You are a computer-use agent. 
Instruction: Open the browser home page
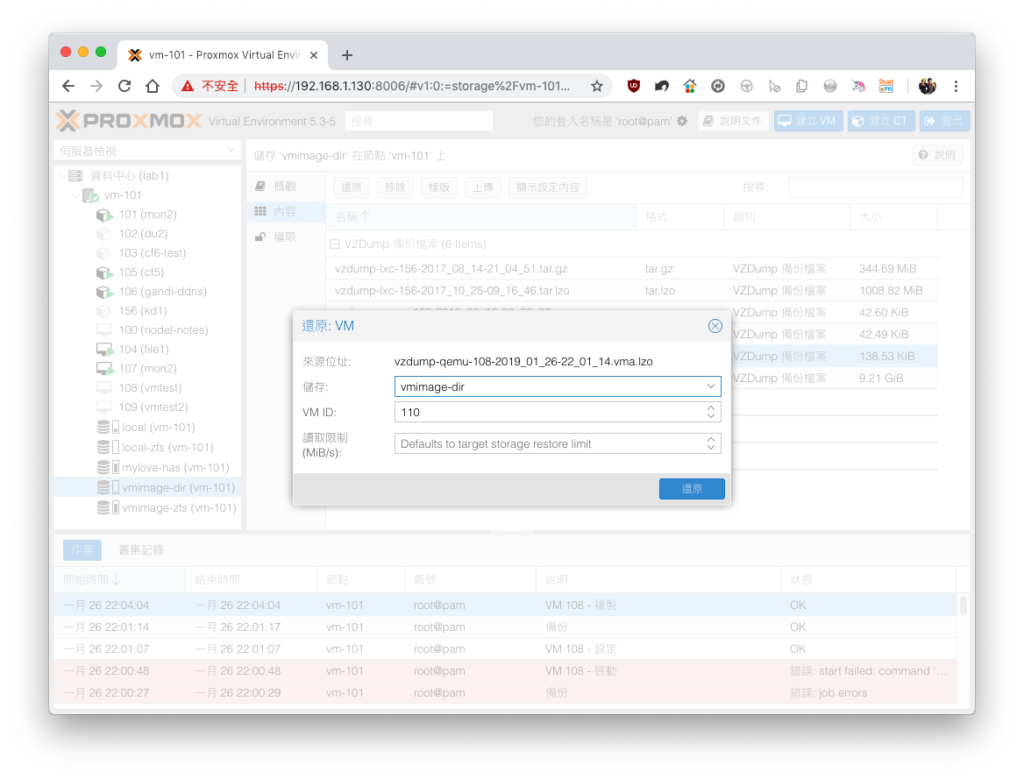[x=152, y=86]
